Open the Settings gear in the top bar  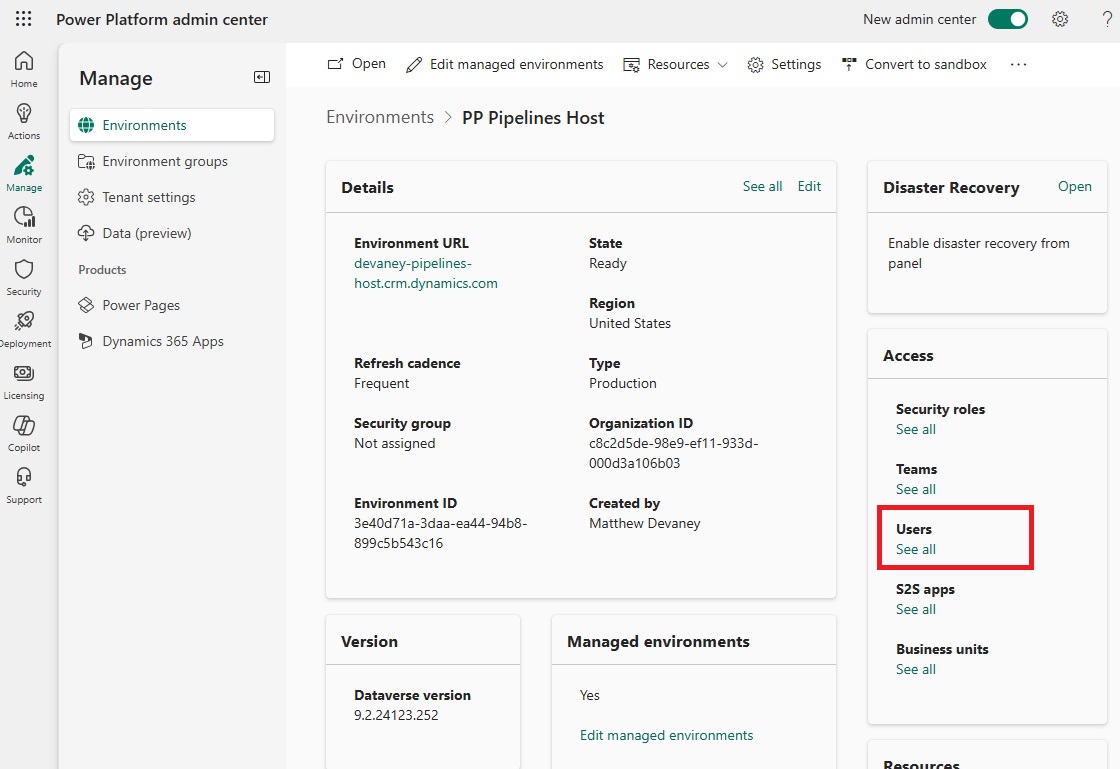pyautogui.click(x=1060, y=18)
